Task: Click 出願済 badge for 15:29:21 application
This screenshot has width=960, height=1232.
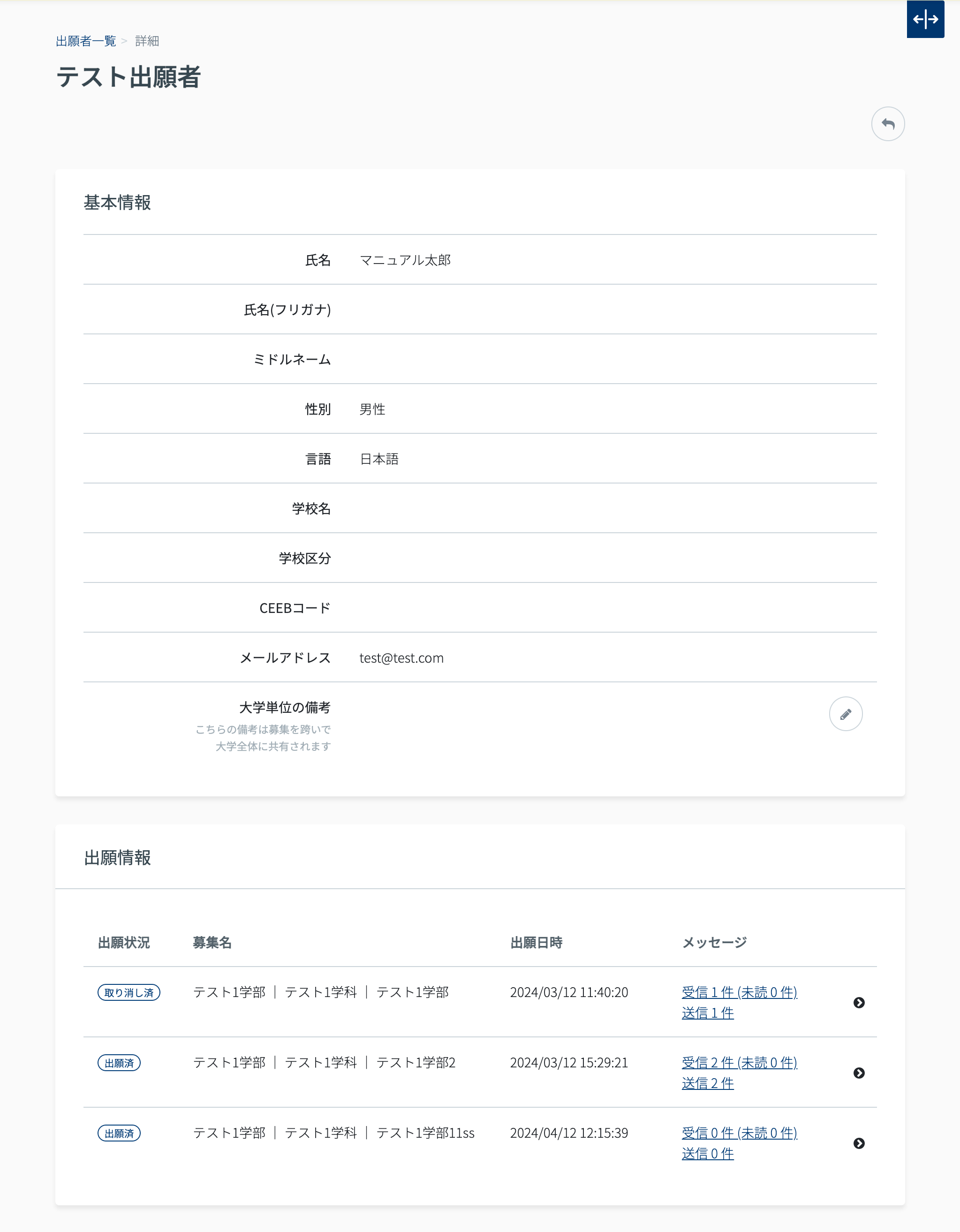Action: pos(119,1063)
